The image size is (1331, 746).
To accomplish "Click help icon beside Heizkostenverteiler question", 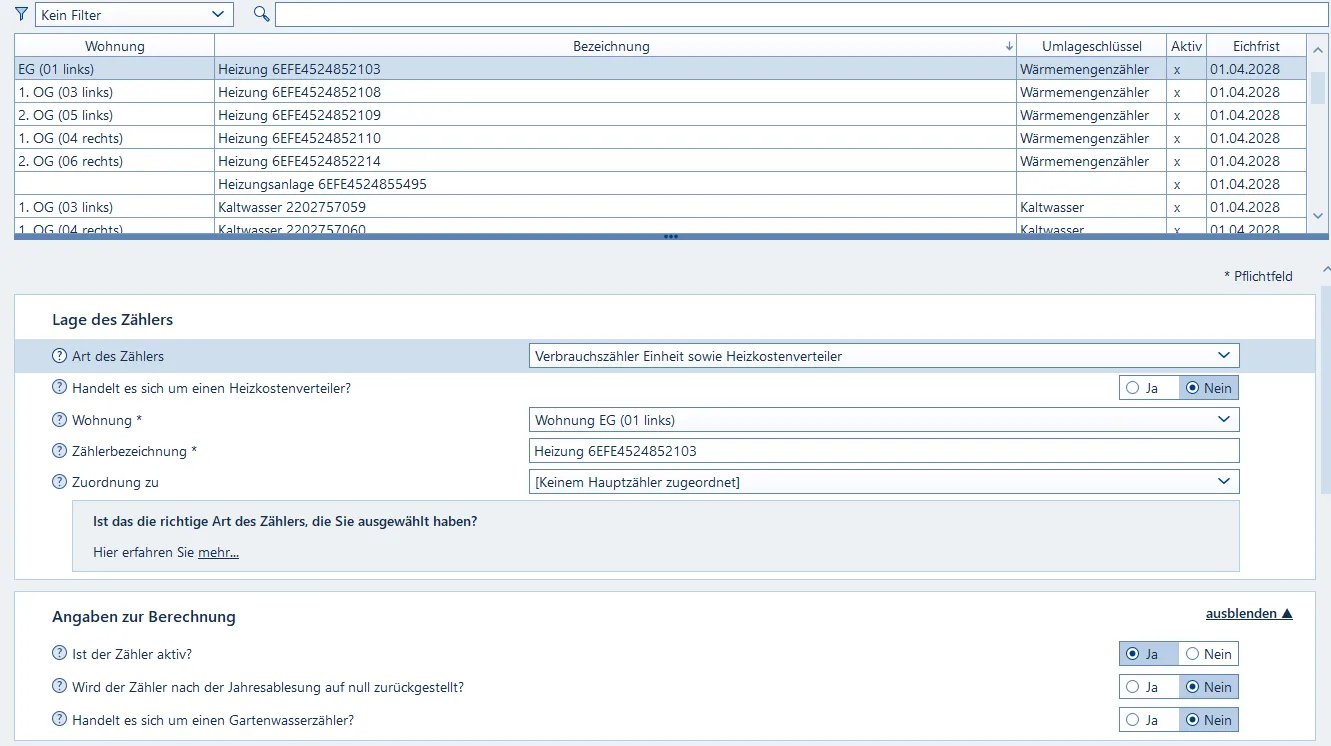I will (x=59, y=388).
